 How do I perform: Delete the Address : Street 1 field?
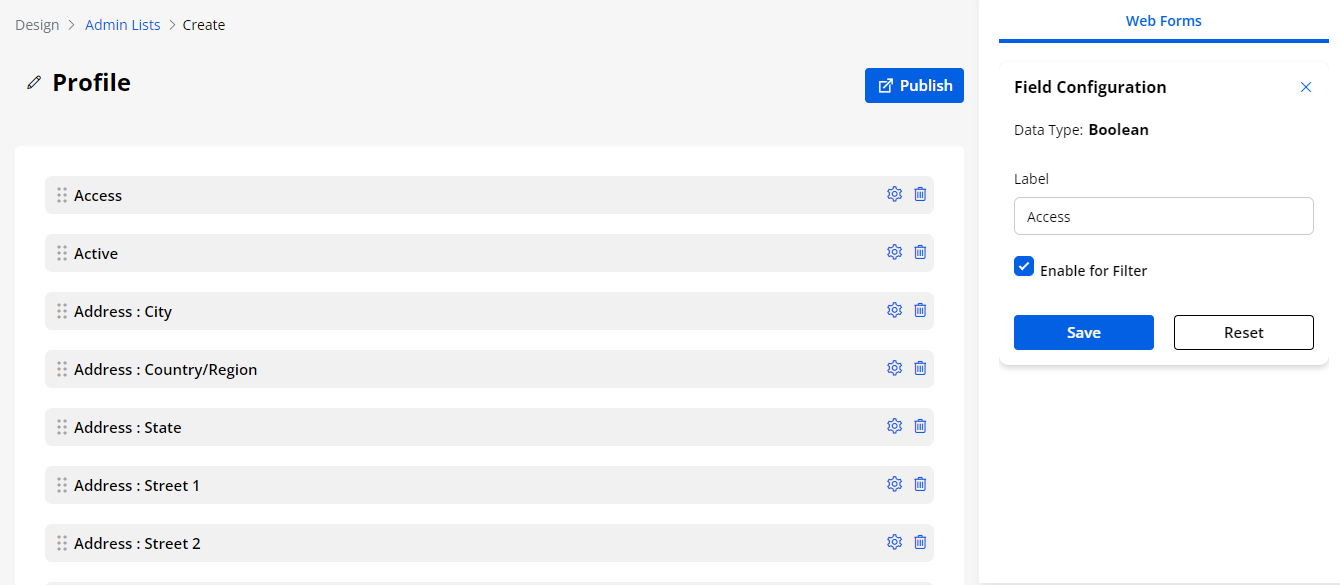(x=920, y=484)
